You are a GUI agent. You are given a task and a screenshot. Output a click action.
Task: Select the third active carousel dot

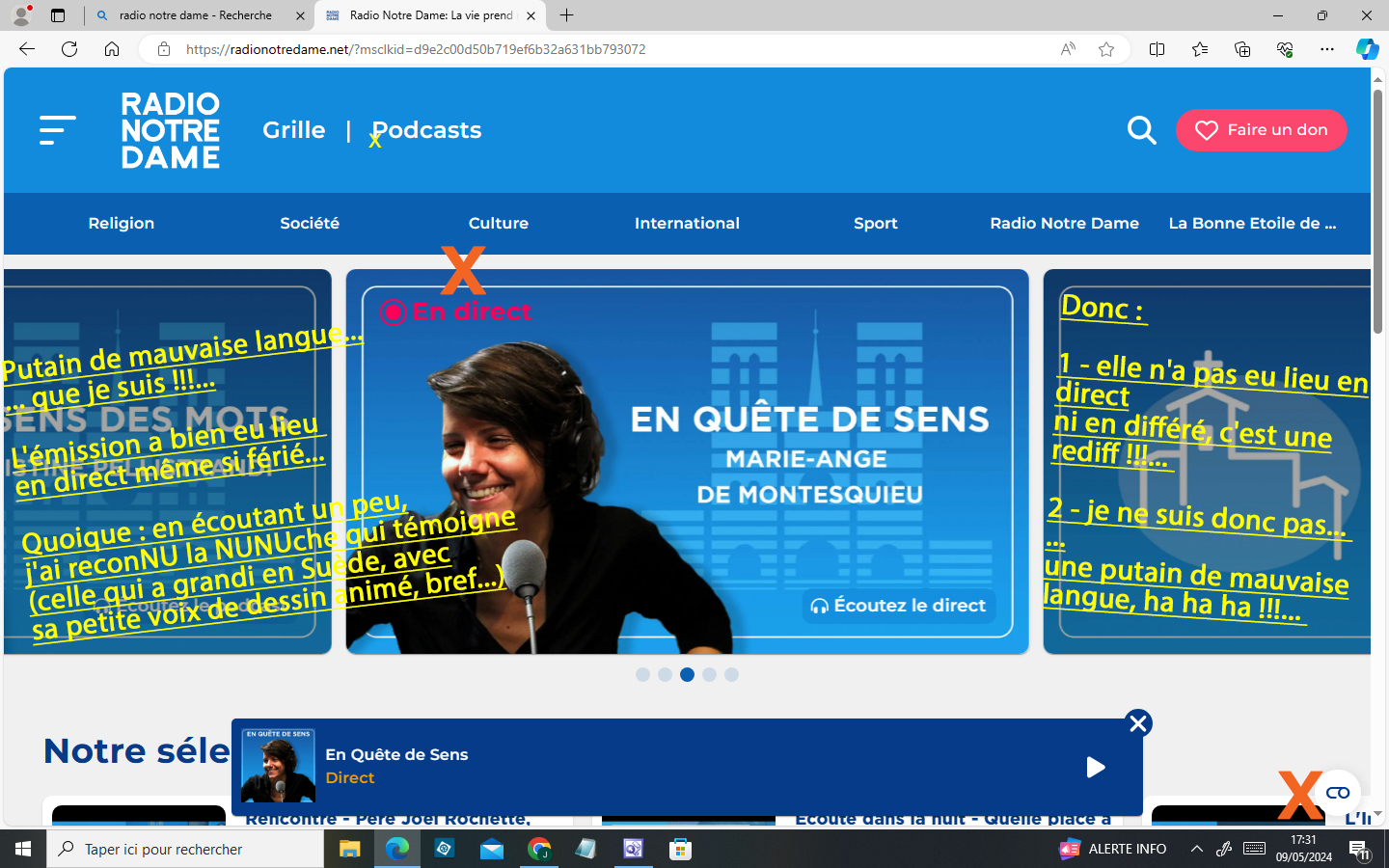coord(687,675)
